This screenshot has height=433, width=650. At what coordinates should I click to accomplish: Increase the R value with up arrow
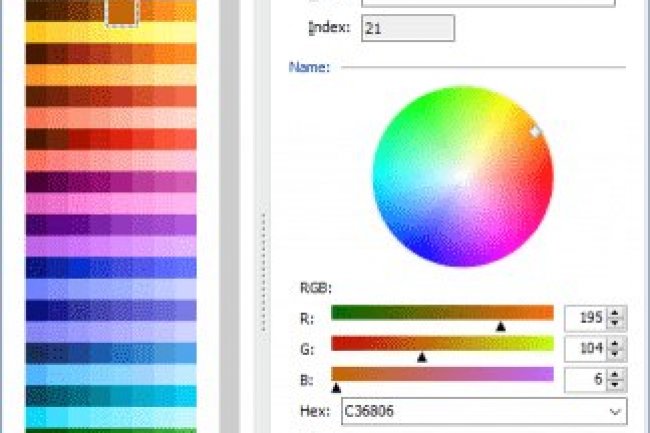pyautogui.click(x=616, y=313)
